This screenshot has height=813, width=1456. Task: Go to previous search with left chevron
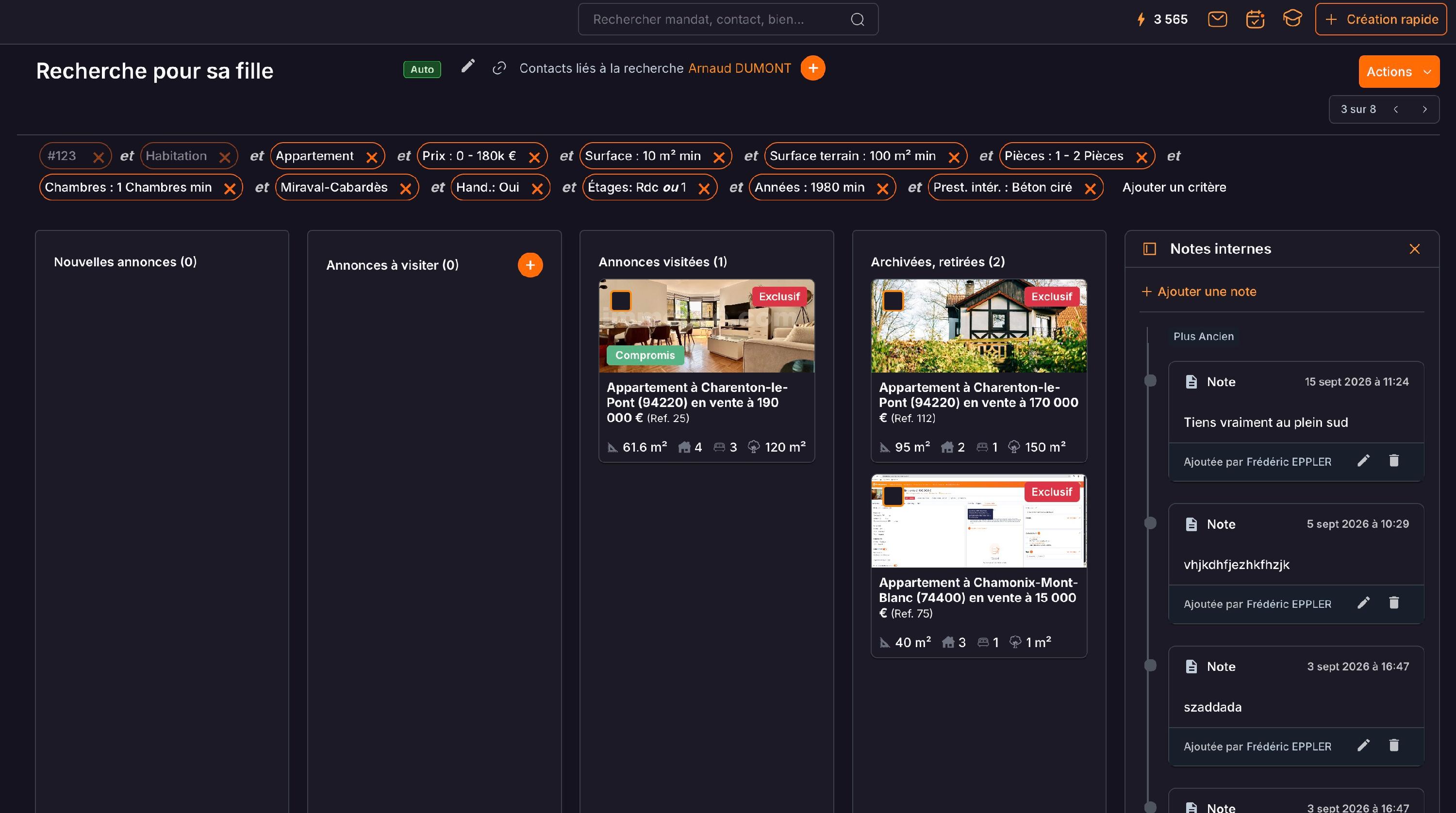pos(1396,110)
